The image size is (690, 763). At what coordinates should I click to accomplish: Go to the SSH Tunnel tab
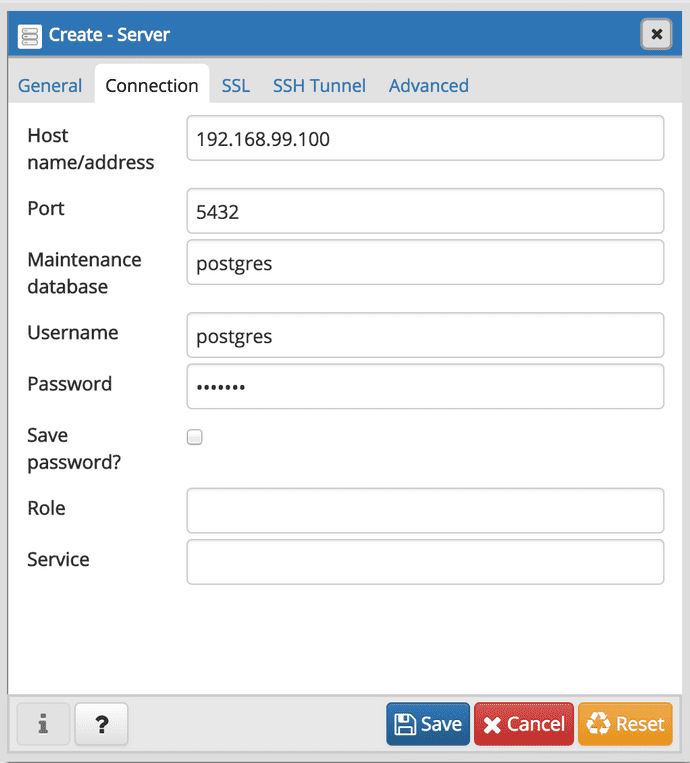(319, 86)
